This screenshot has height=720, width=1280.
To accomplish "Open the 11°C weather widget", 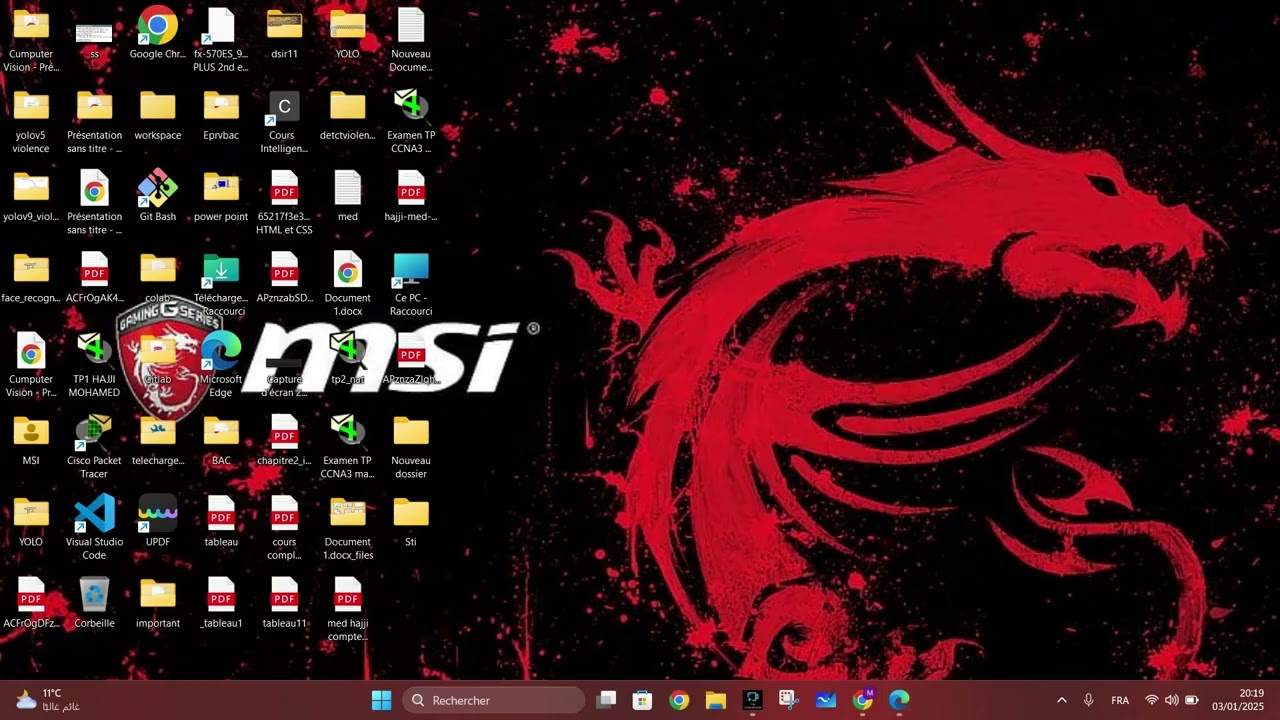I will (x=46, y=700).
